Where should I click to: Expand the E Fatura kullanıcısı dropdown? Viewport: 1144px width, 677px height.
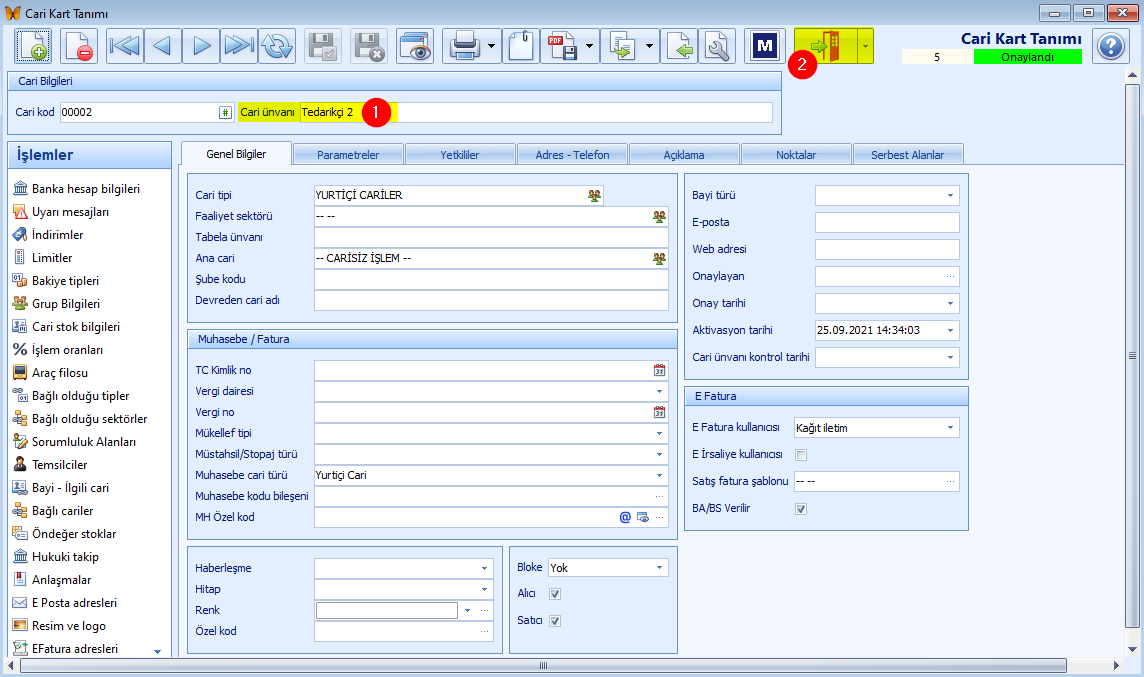[950, 428]
